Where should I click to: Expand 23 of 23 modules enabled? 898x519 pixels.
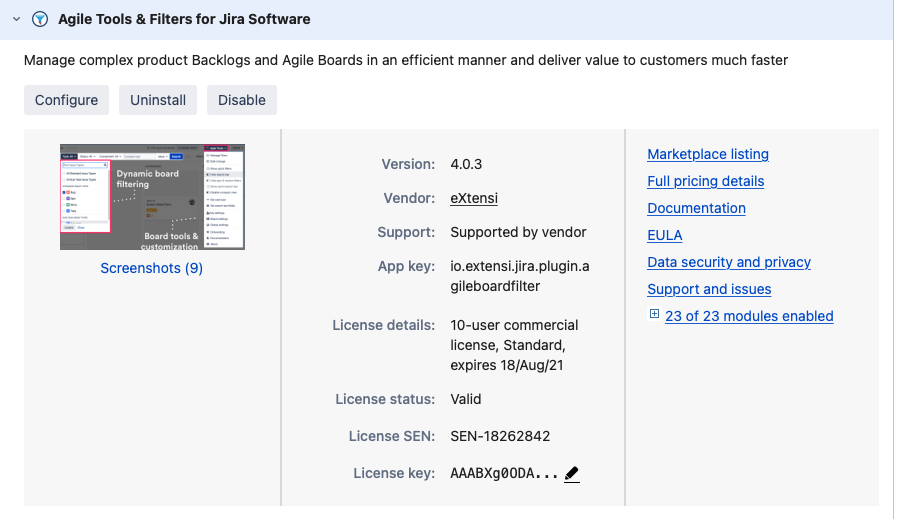point(749,316)
